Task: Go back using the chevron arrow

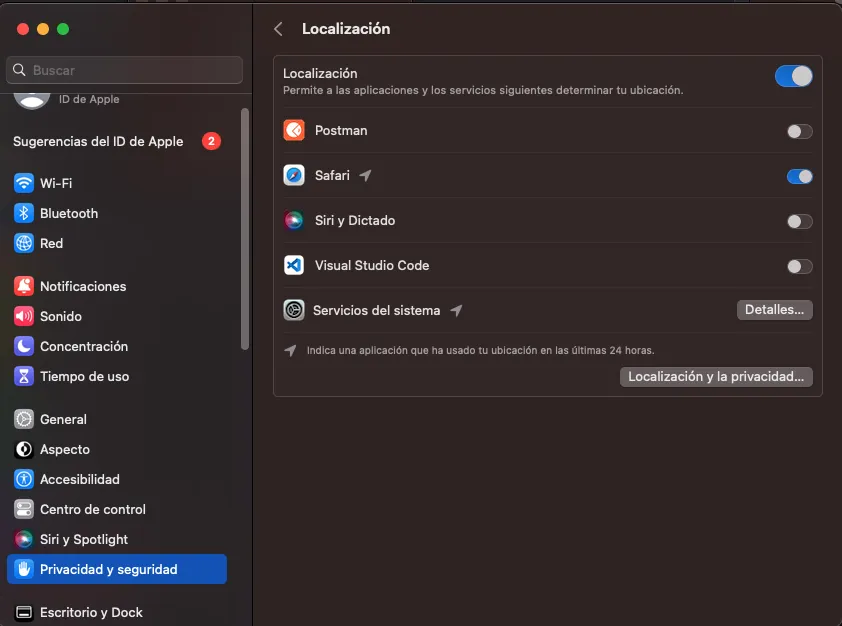Action: tap(278, 29)
